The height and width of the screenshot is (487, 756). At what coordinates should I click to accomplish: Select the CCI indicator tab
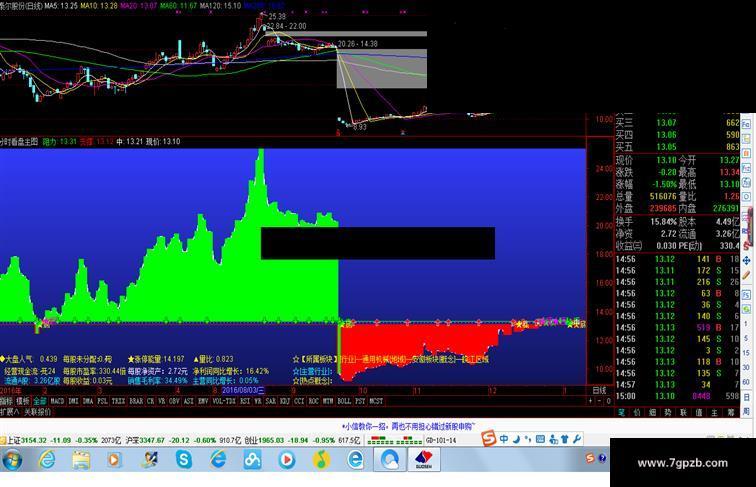coord(299,401)
